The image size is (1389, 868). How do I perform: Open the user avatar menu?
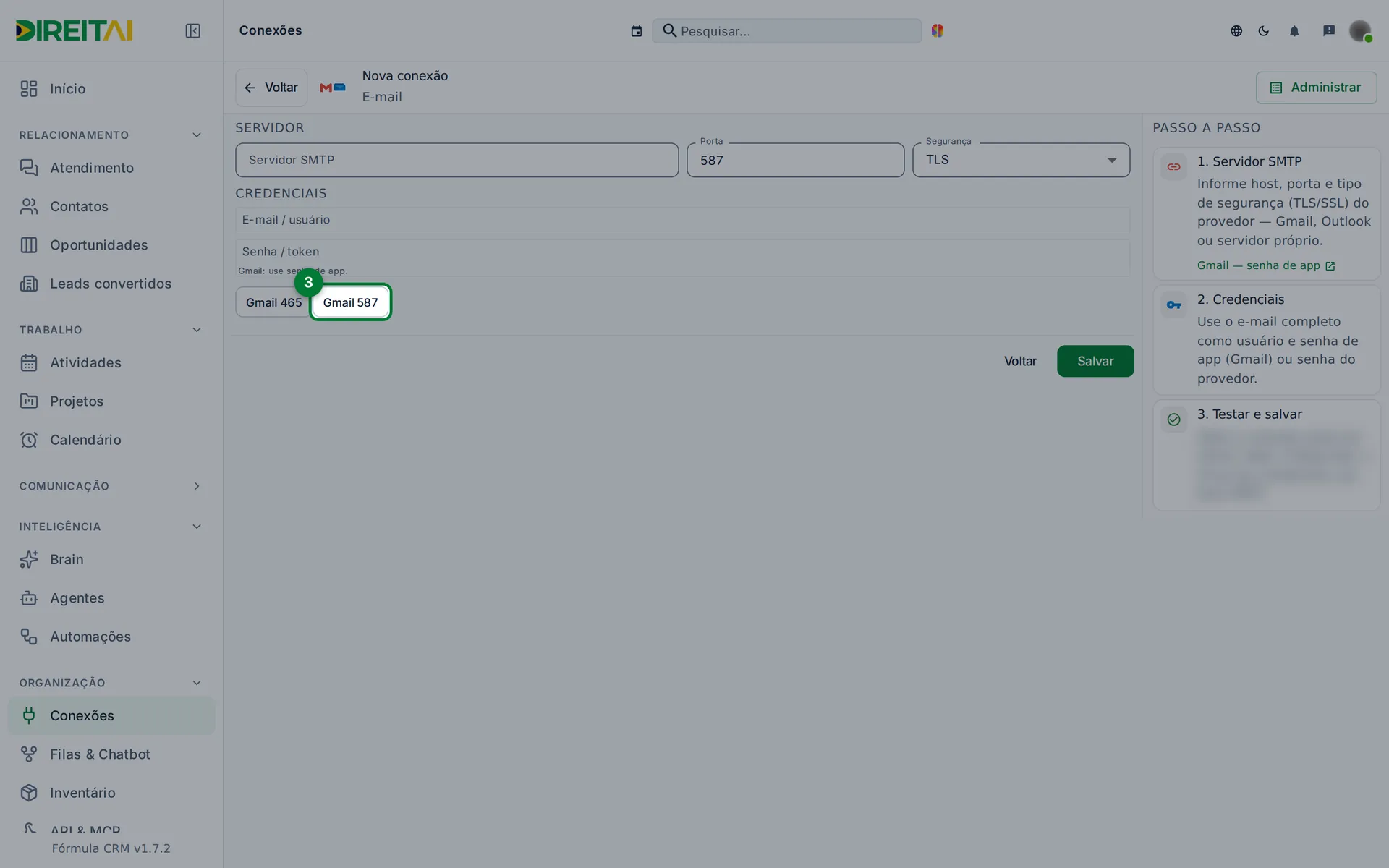tap(1360, 30)
